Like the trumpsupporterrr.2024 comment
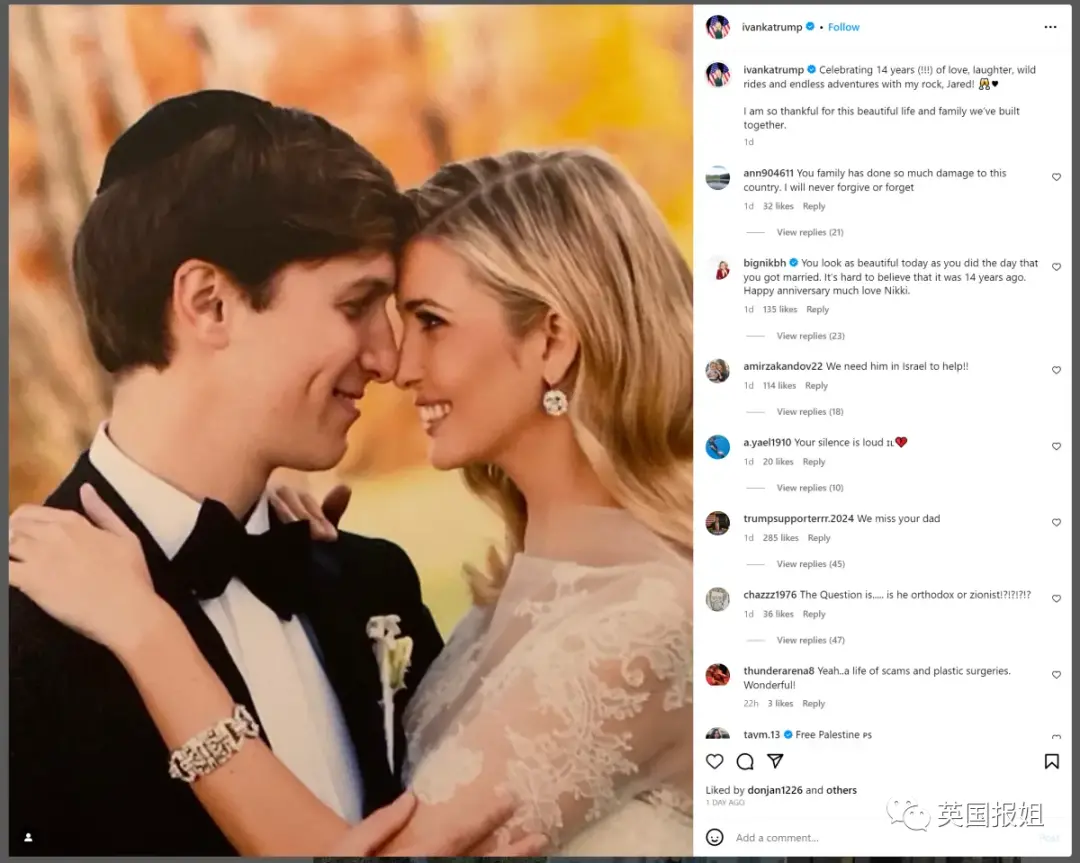The height and width of the screenshot is (863, 1080). point(1056,522)
